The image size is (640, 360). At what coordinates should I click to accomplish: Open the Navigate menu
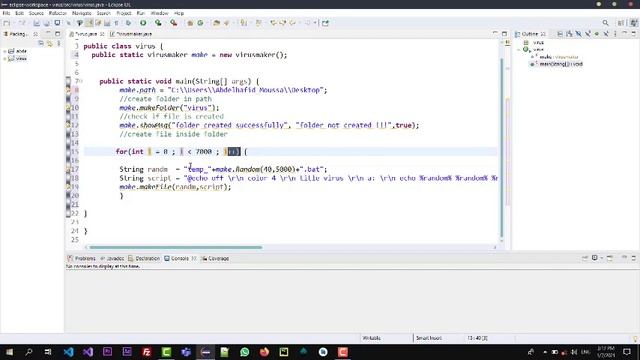click(82, 13)
